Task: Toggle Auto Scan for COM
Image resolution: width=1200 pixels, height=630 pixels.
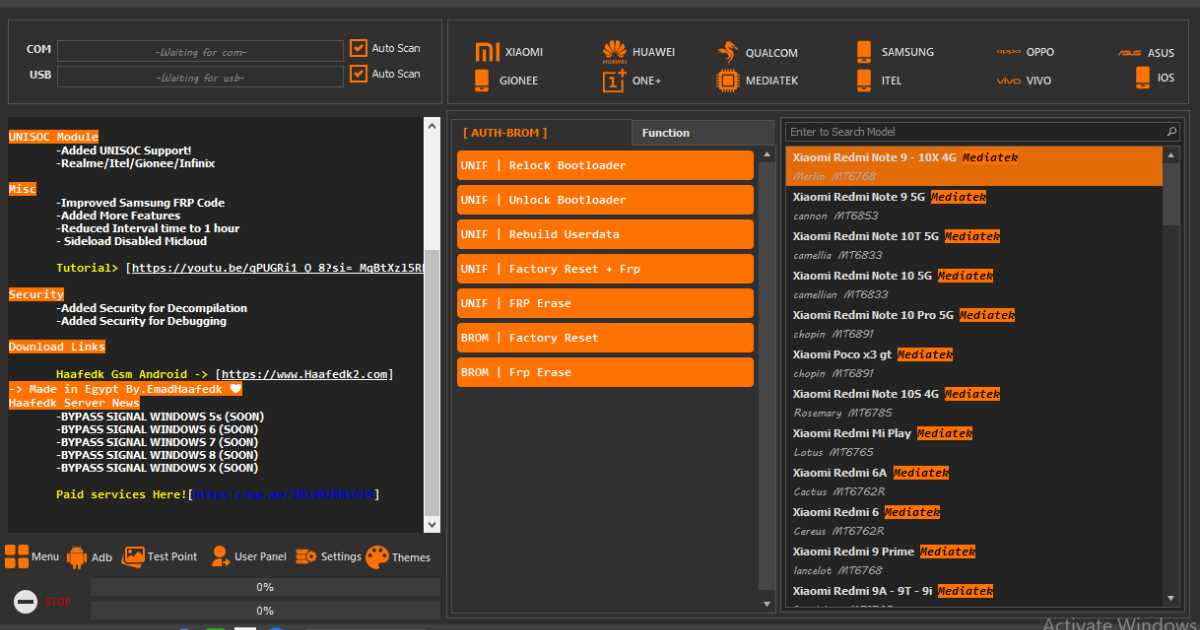Action: [359, 48]
